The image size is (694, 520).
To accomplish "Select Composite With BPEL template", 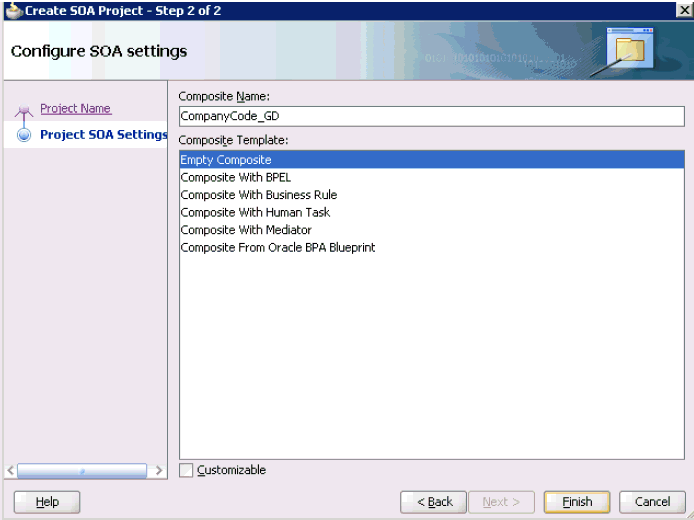I will pyautogui.click(x=432, y=177).
